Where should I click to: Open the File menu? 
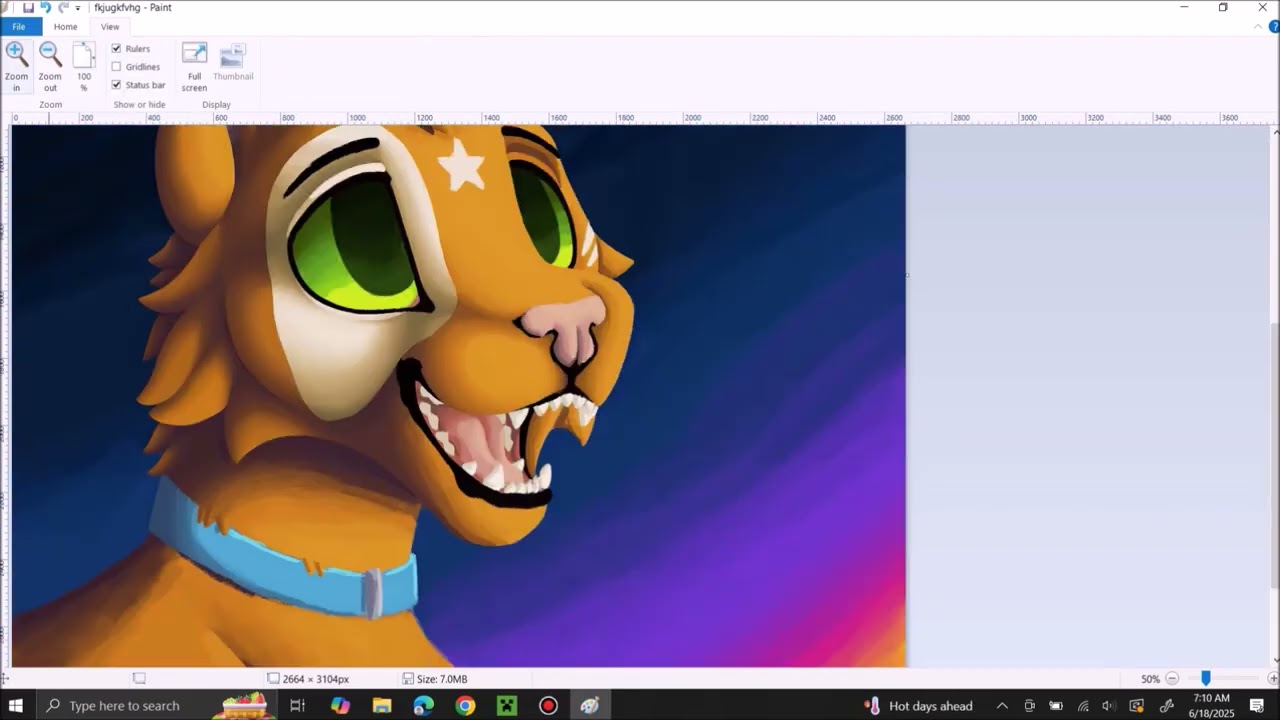(19, 27)
